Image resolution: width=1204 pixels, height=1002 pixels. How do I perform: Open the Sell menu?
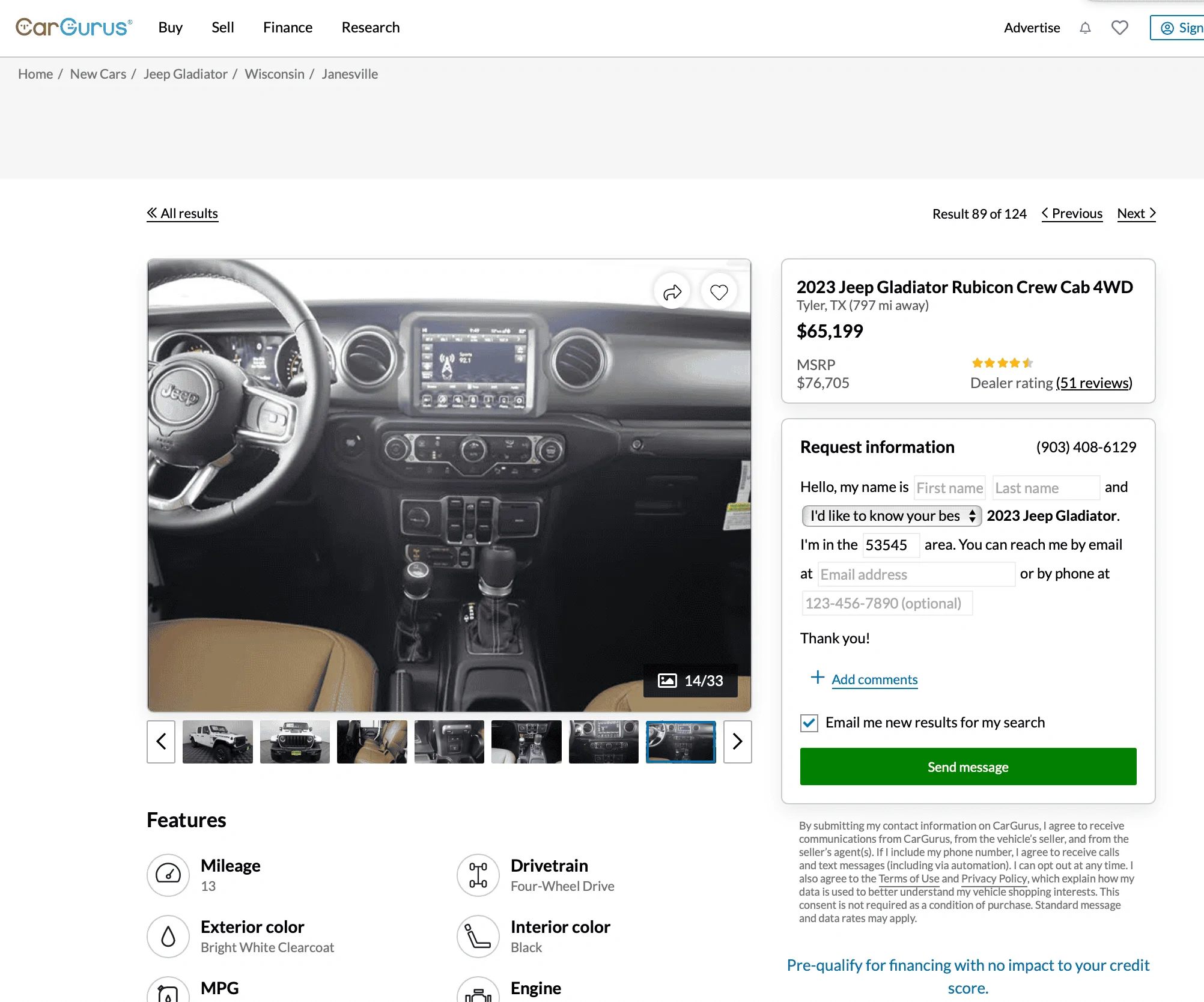[x=223, y=28]
